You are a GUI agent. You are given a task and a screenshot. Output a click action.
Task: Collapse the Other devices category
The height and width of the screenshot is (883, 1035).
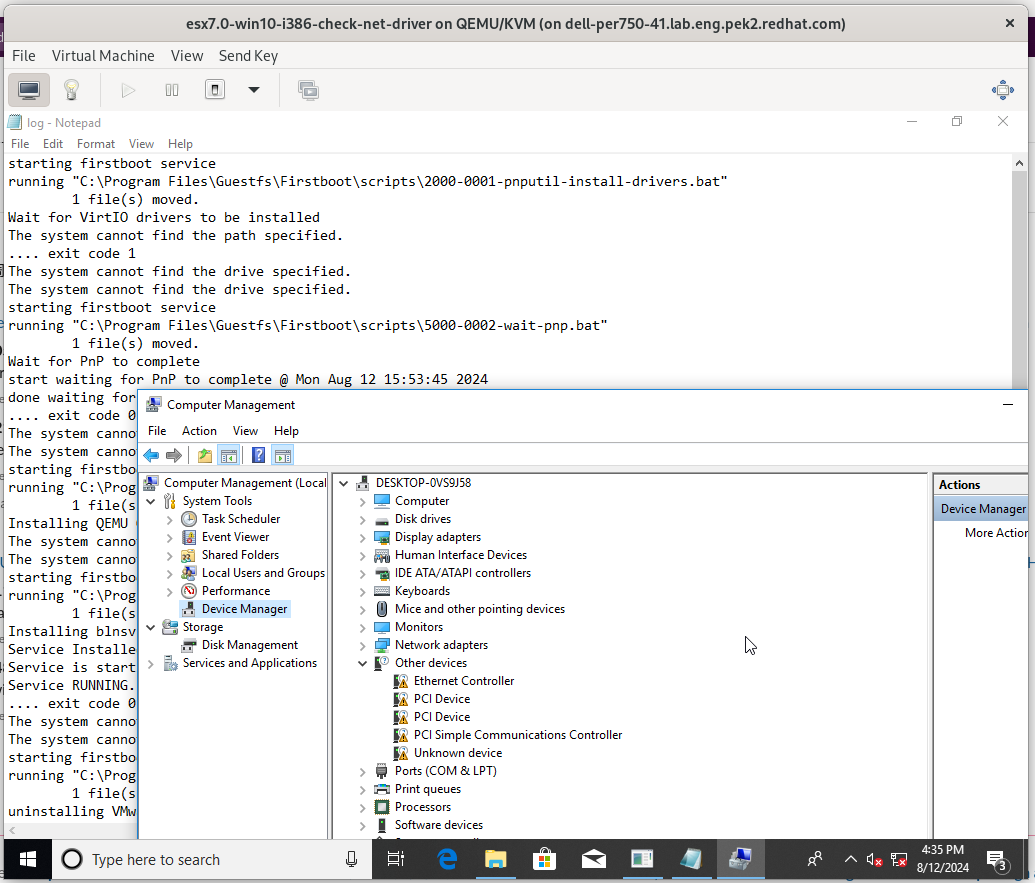pyautogui.click(x=363, y=663)
